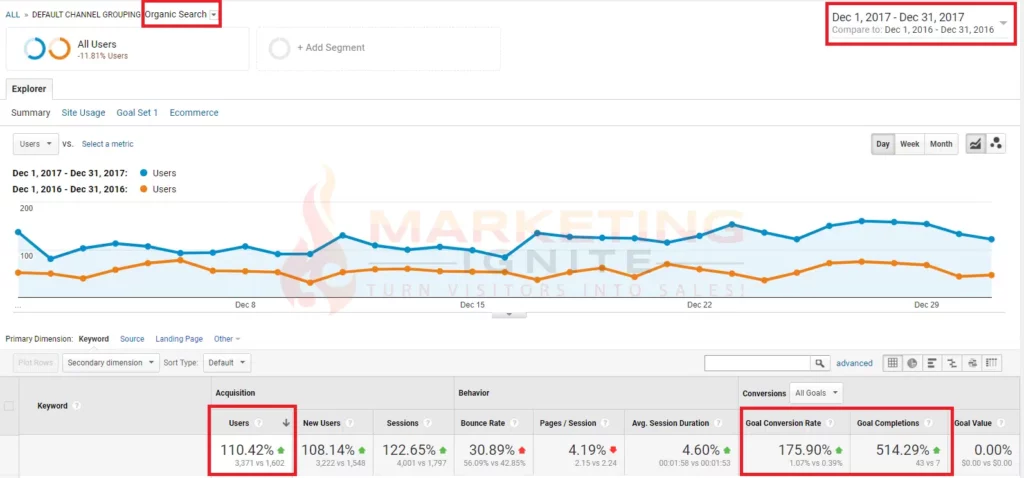Viewport: 1024px width, 478px height.
Task: Open the date range dropdown
Action: click(x=1003, y=22)
